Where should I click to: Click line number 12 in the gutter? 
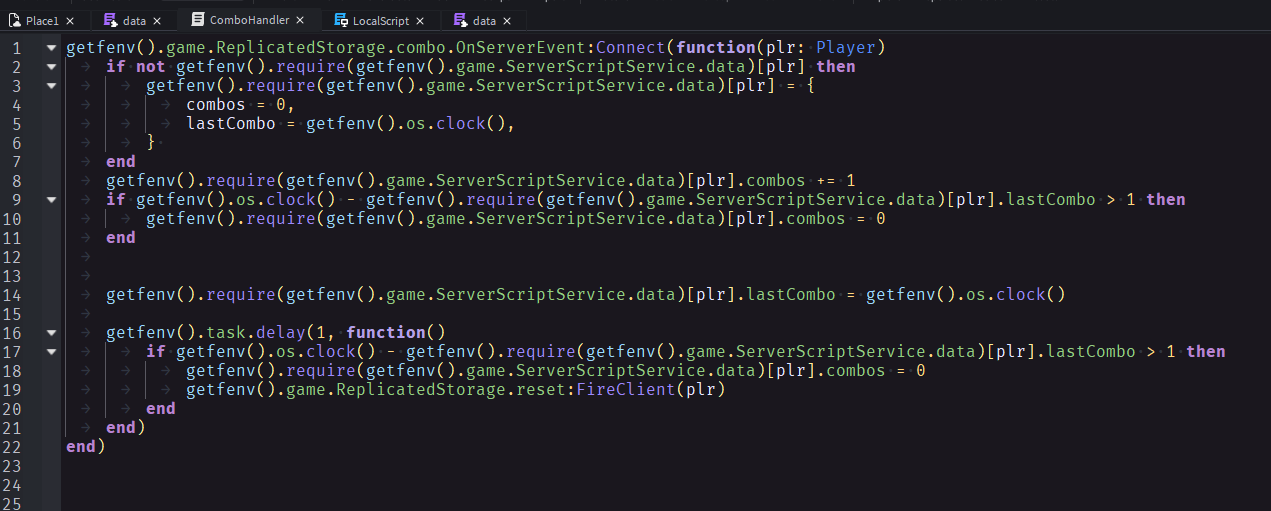[x=12, y=256]
